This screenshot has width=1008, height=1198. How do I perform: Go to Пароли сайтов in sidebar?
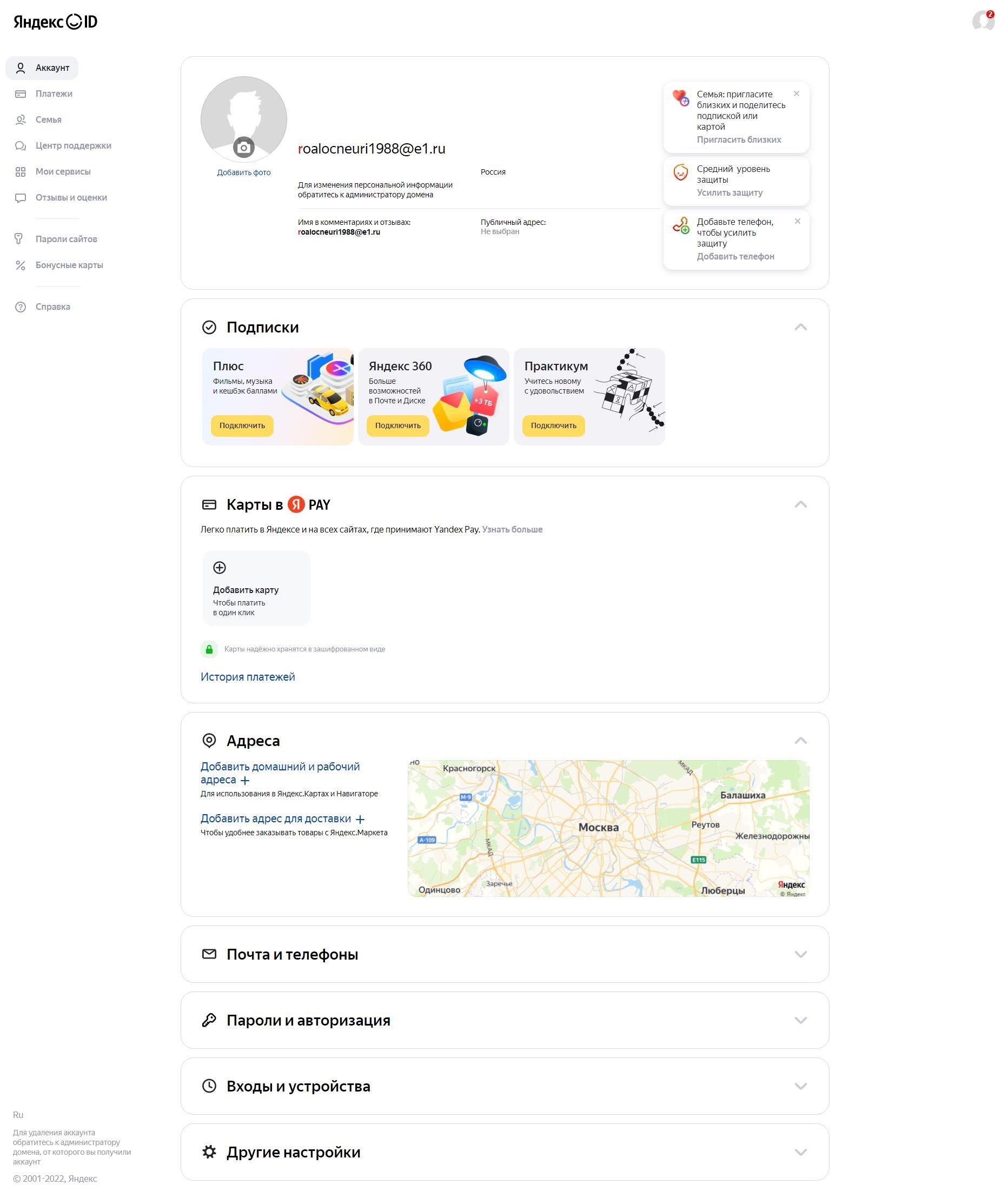[66, 239]
